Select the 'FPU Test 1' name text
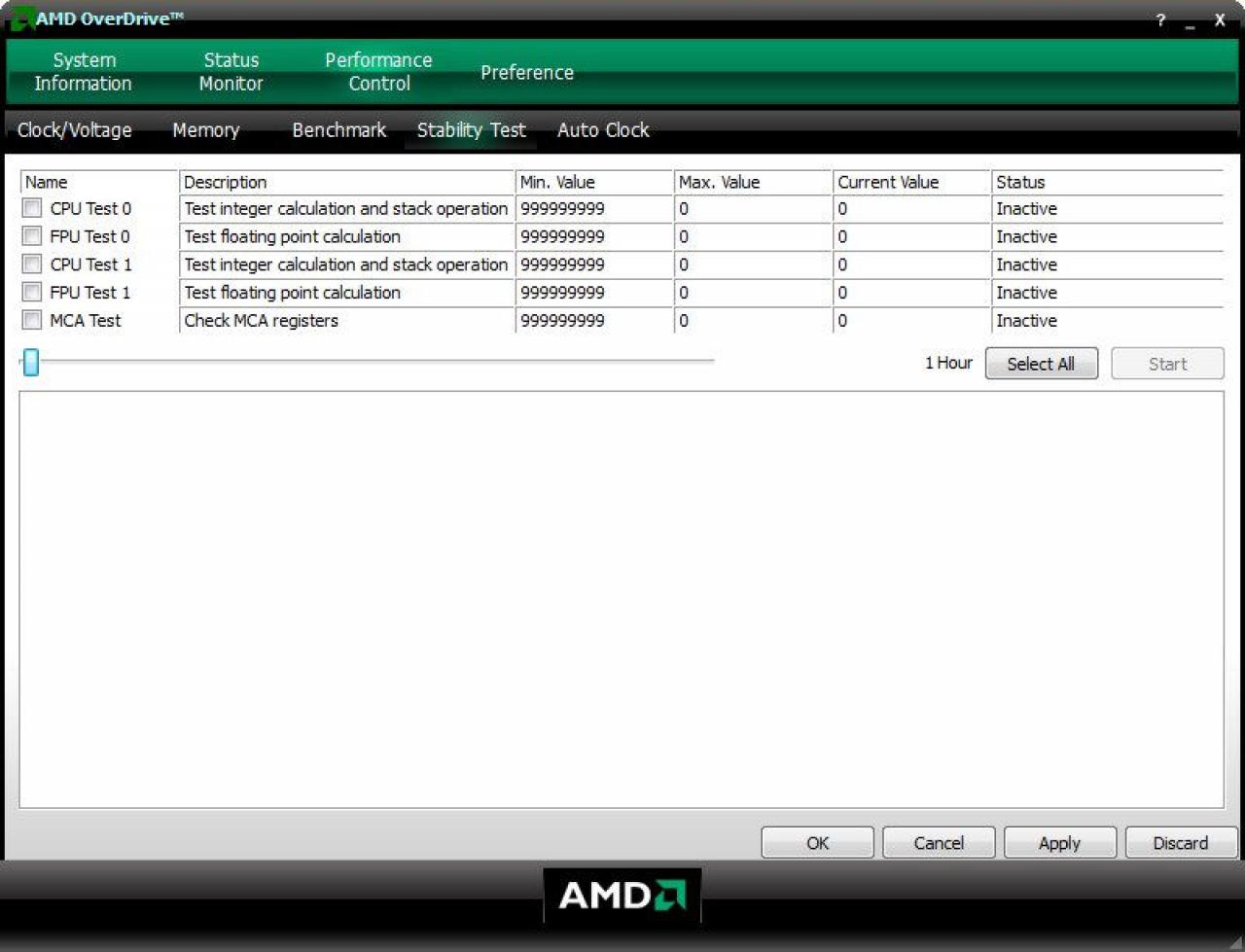Viewport: 1245px width, 952px height. (89, 292)
